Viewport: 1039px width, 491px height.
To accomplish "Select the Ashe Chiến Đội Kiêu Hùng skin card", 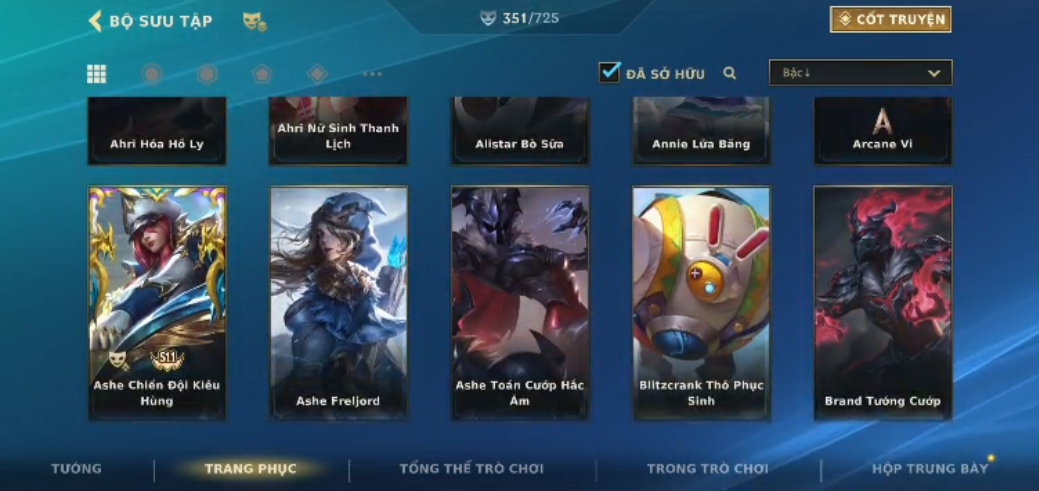I will pos(157,303).
